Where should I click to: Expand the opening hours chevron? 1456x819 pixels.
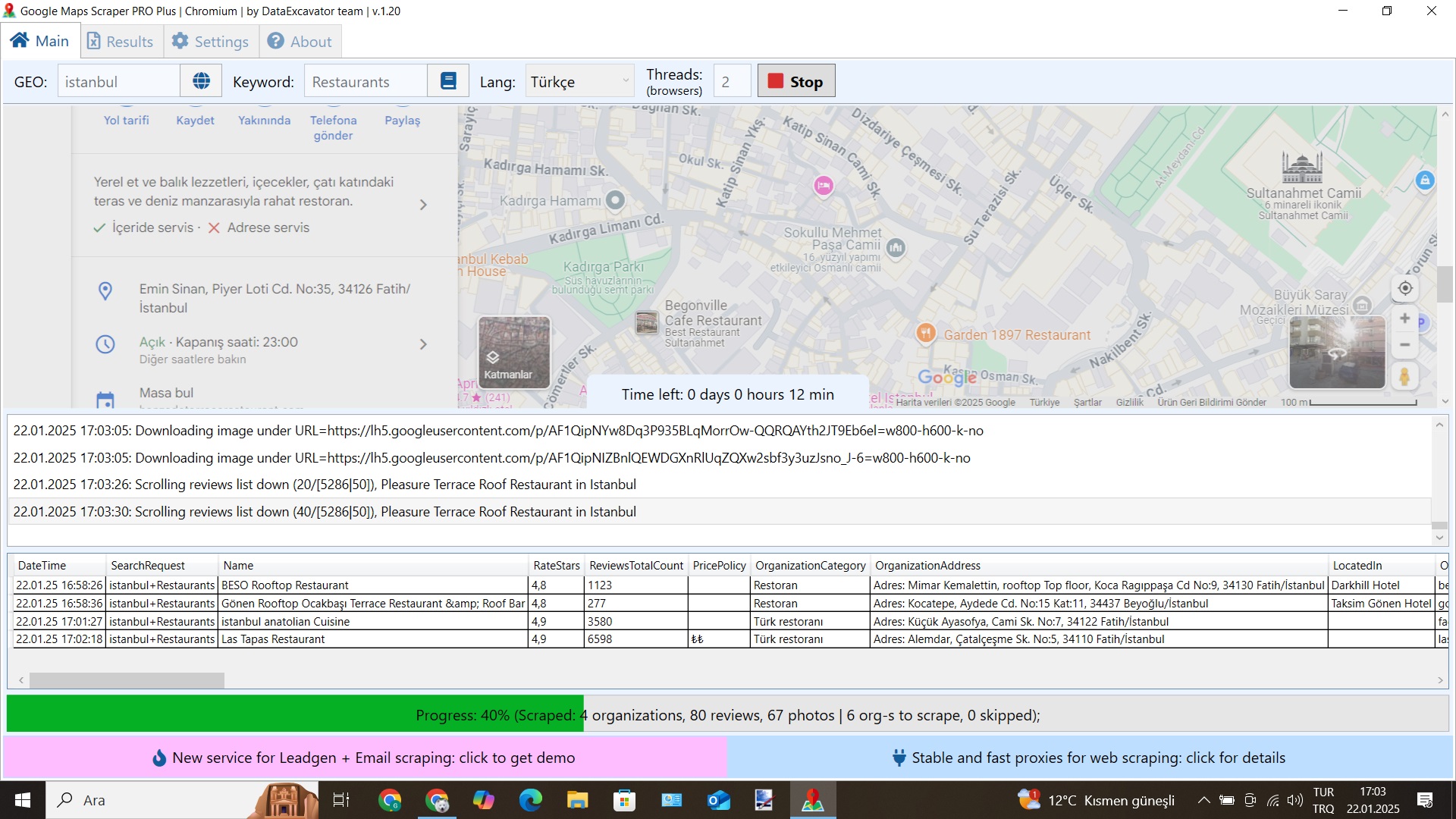tap(423, 344)
